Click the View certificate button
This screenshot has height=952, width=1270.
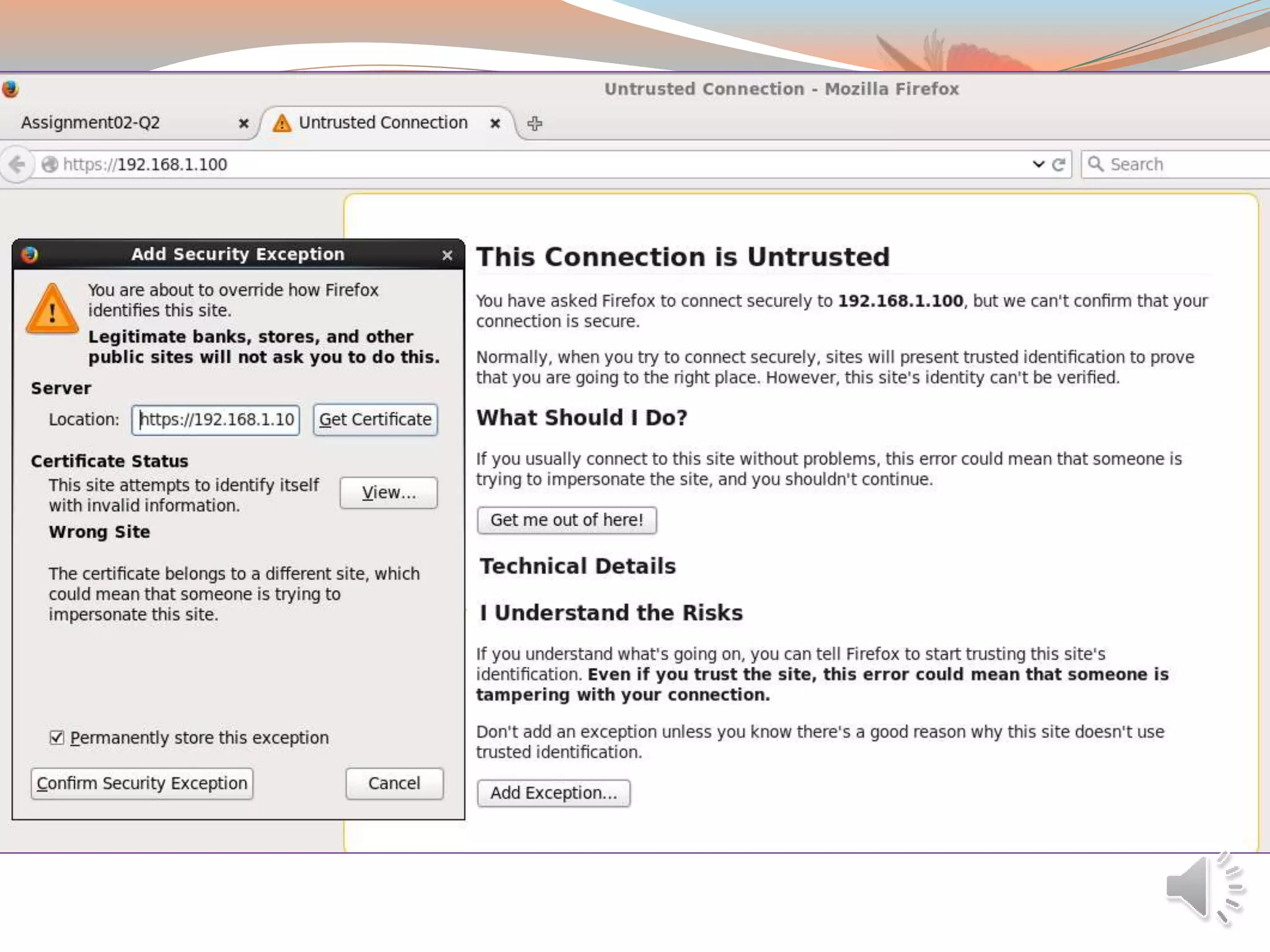[x=389, y=493]
